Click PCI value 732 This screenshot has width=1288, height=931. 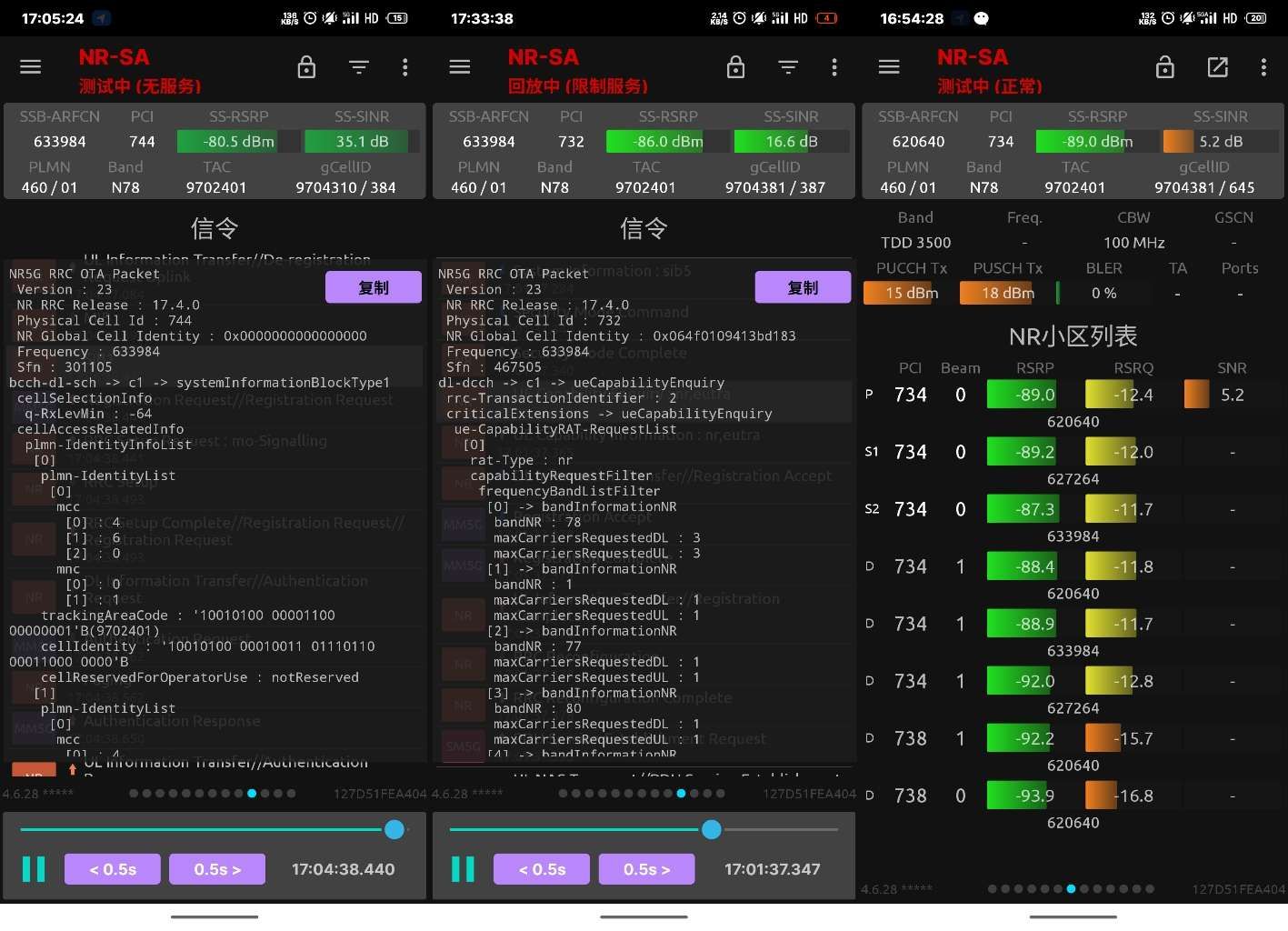[571, 141]
